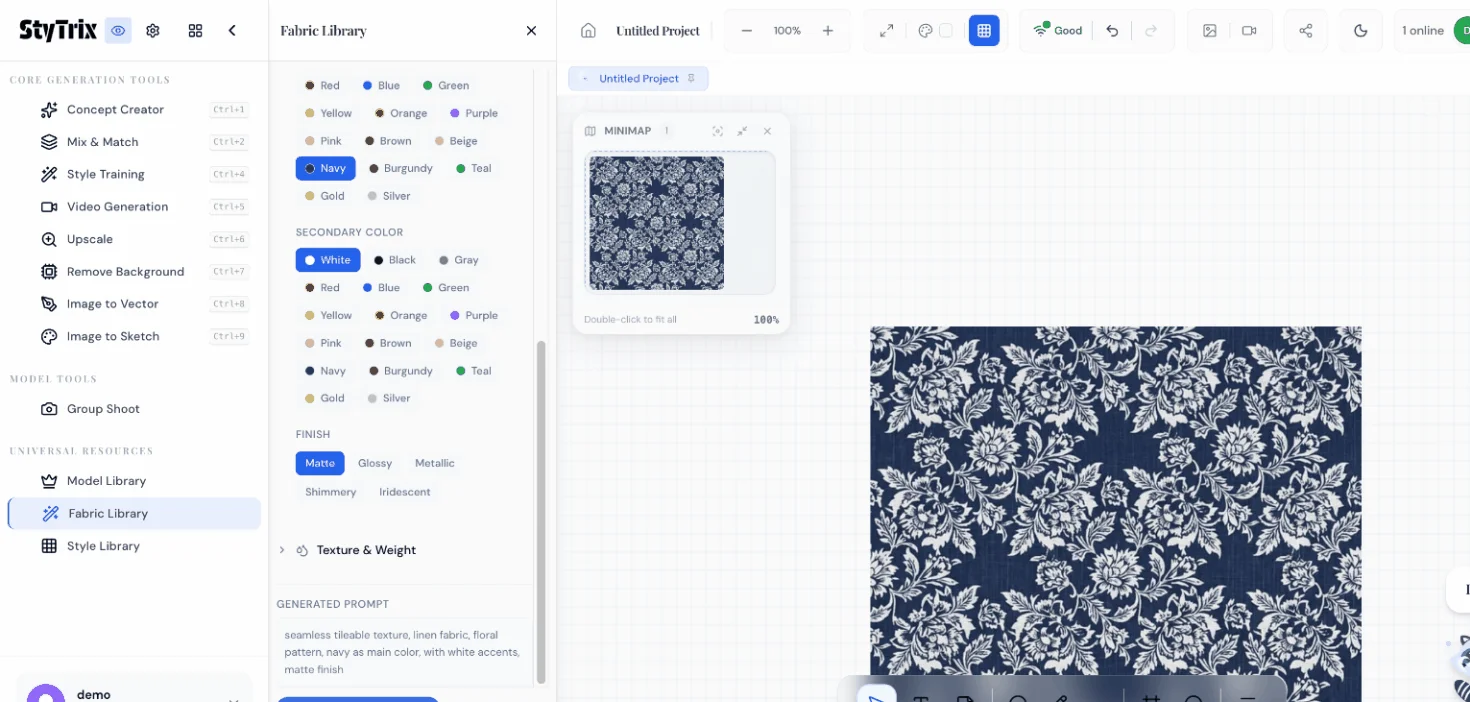Click the Untitled Project tab
This screenshot has width=1470, height=702.
[x=638, y=78]
